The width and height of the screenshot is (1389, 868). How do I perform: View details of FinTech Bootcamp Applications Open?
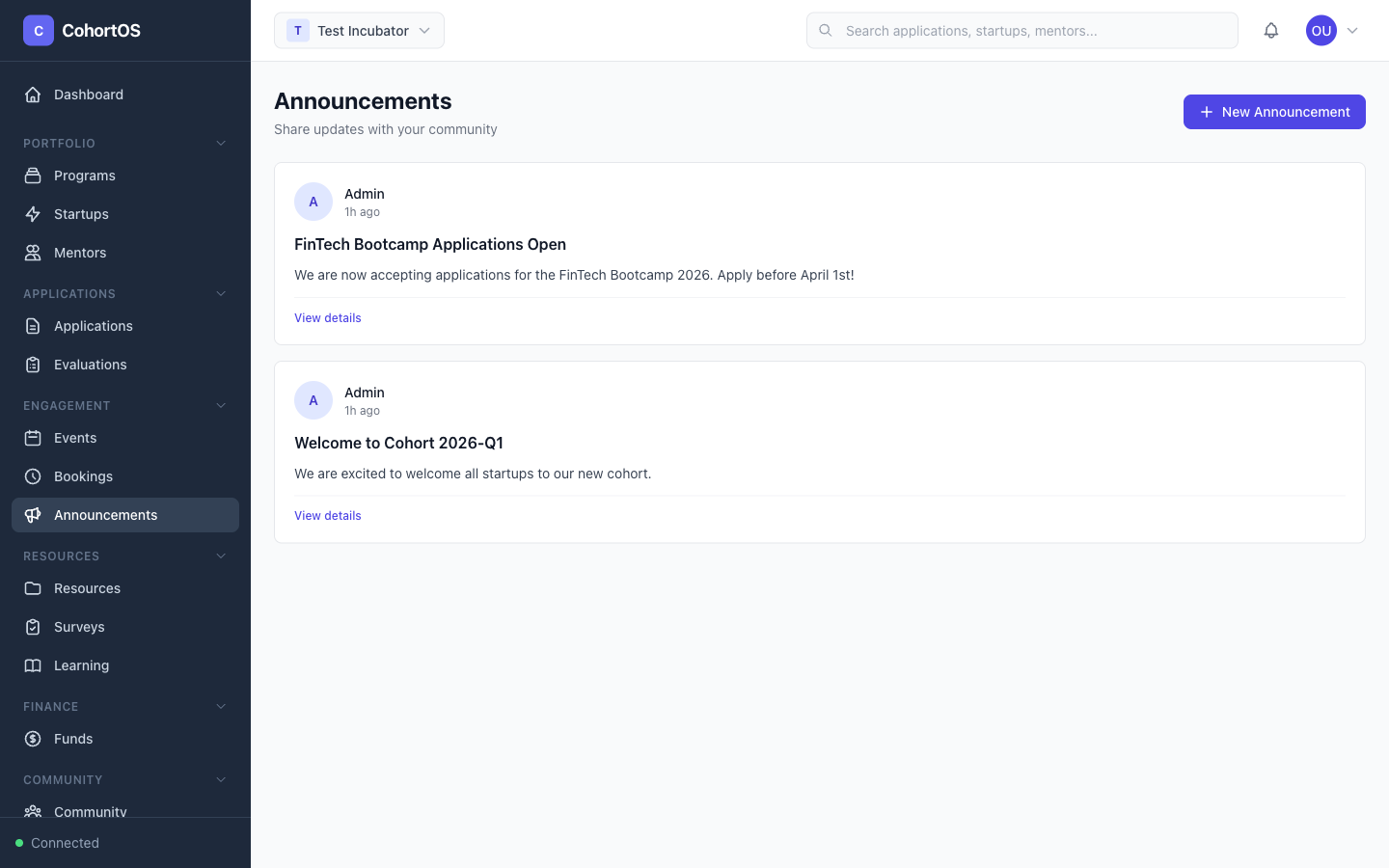(327, 317)
